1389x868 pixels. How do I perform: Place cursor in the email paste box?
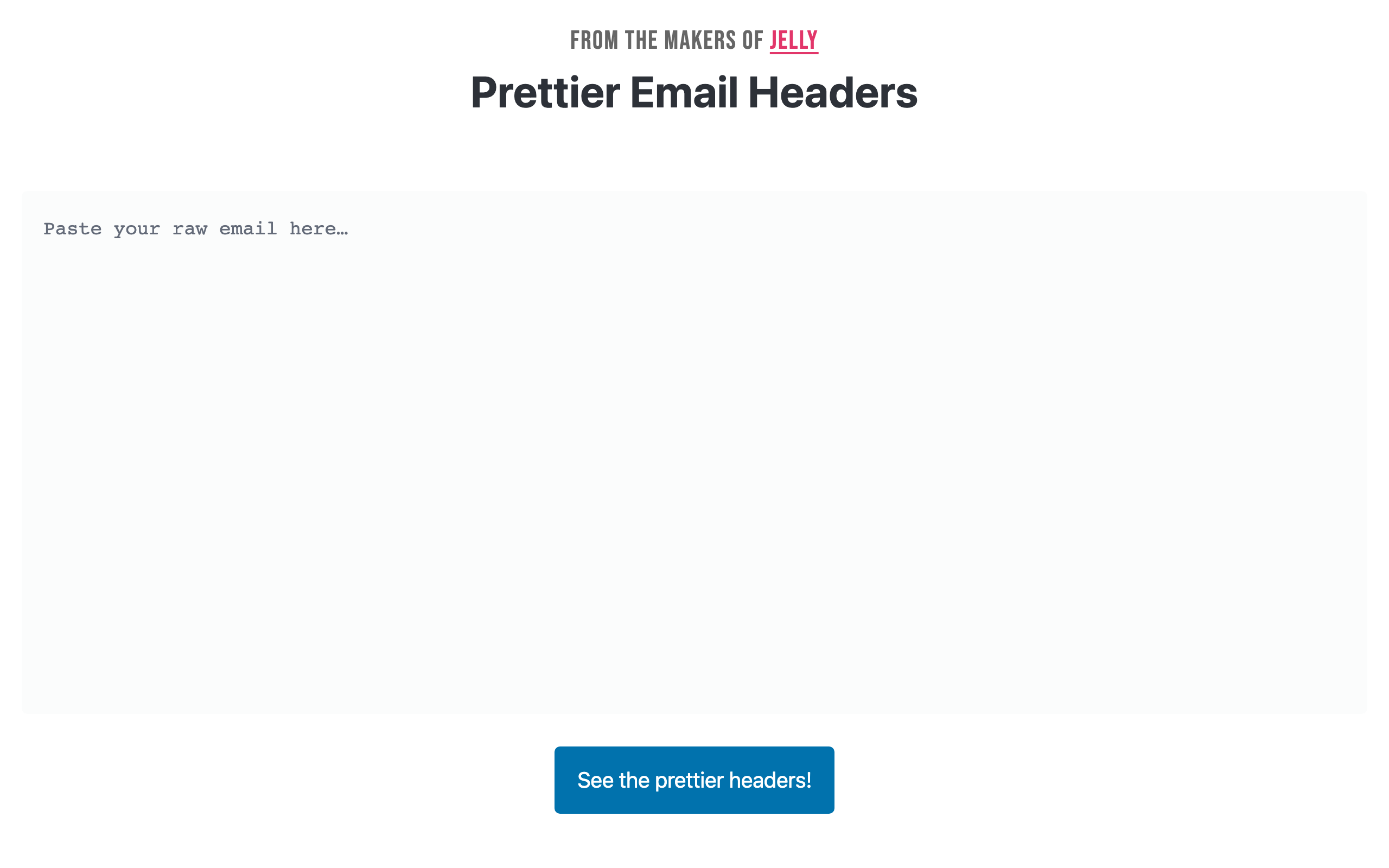pyautogui.click(x=694, y=451)
